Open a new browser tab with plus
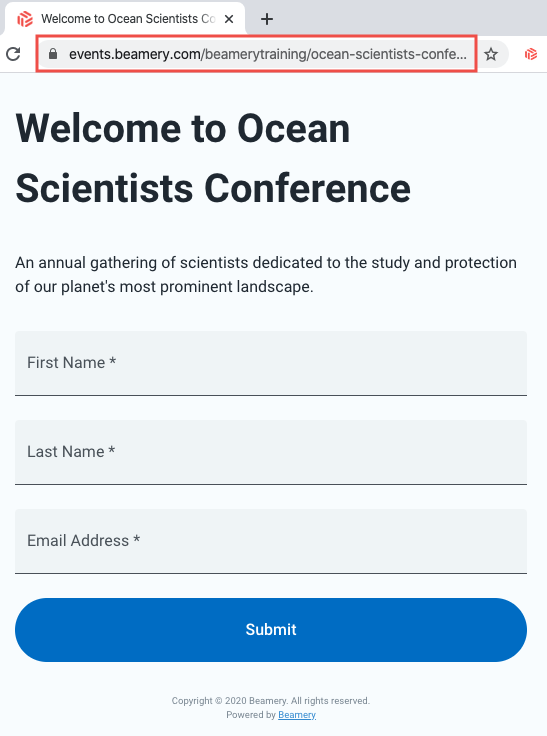The height and width of the screenshot is (736, 547). click(x=267, y=19)
